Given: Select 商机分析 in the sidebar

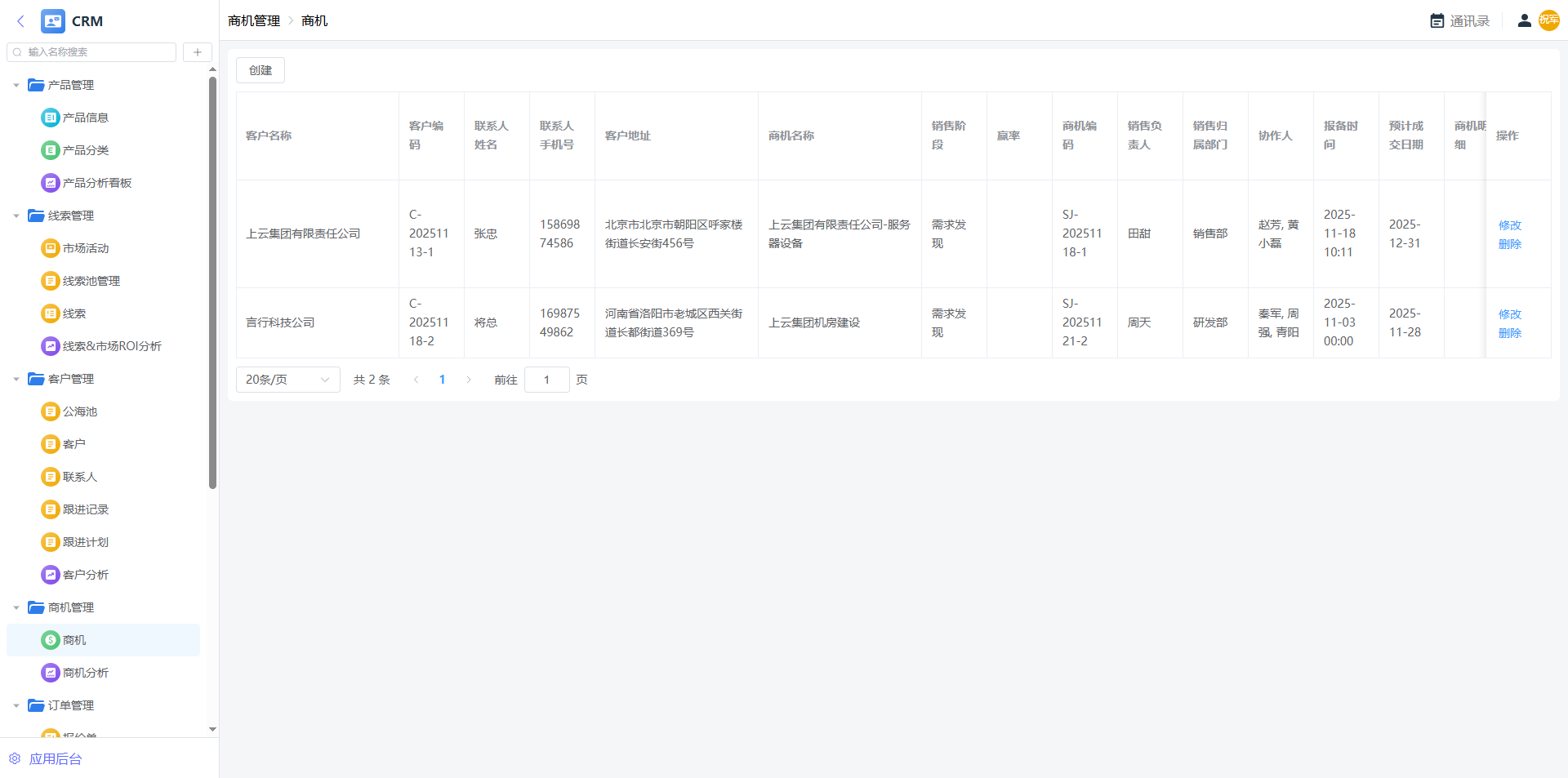Looking at the screenshot, I should tap(86, 673).
